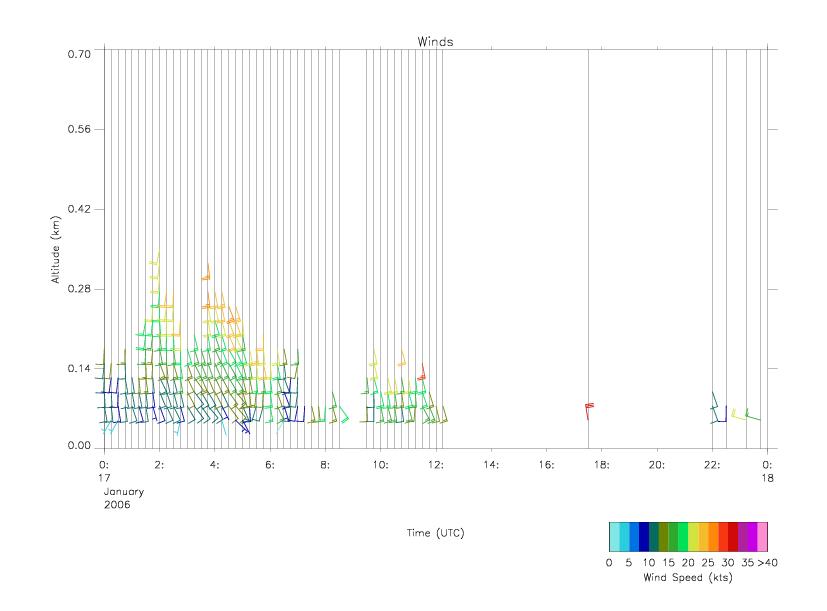Click the '18:' time tick label
The image size is (827, 611).
[x=601, y=465]
